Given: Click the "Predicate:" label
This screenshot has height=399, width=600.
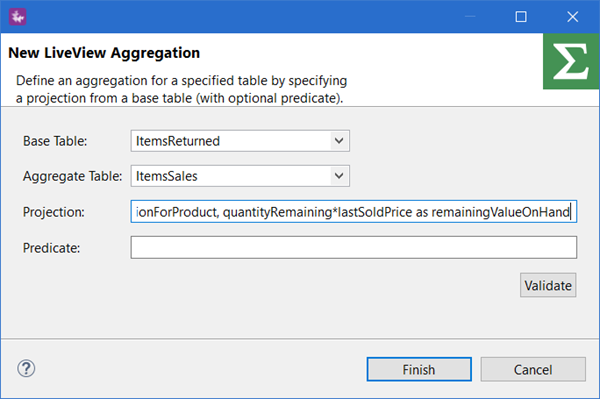Looking at the screenshot, I should pos(52,248).
